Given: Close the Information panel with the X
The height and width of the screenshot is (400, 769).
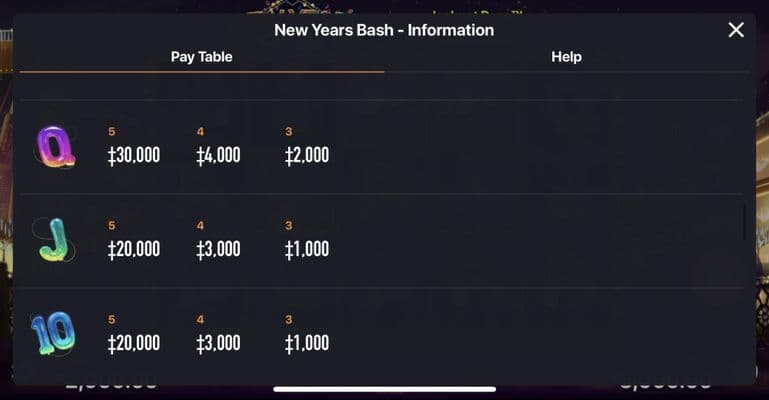Looking at the screenshot, I should (736, 30).
